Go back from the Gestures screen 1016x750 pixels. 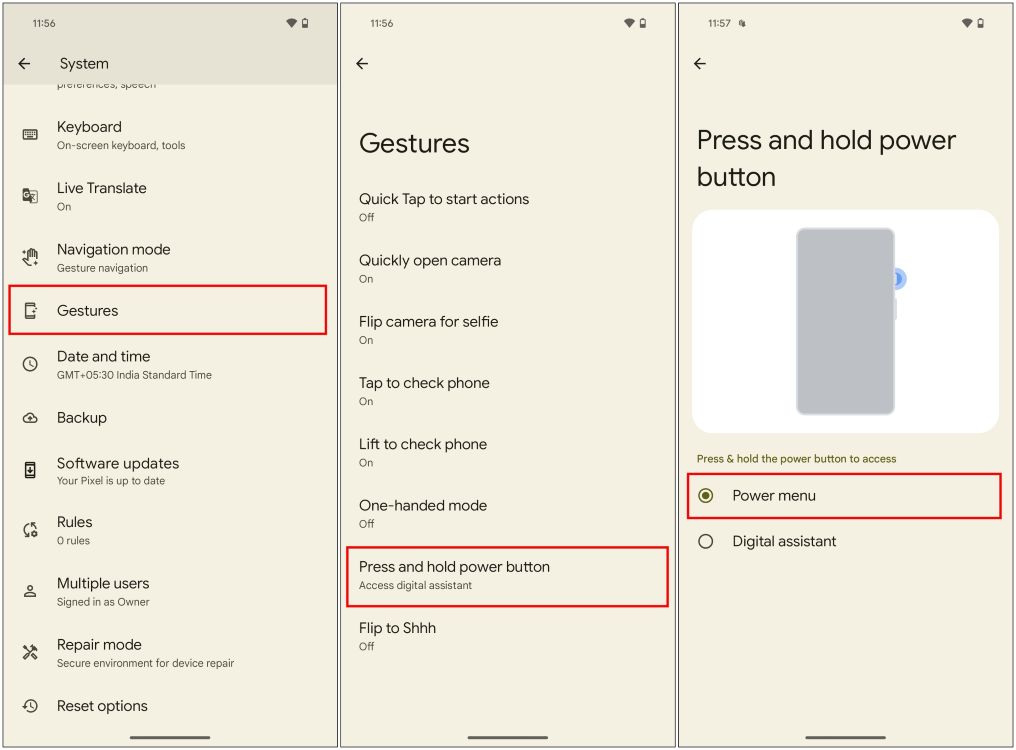[362, 64]
